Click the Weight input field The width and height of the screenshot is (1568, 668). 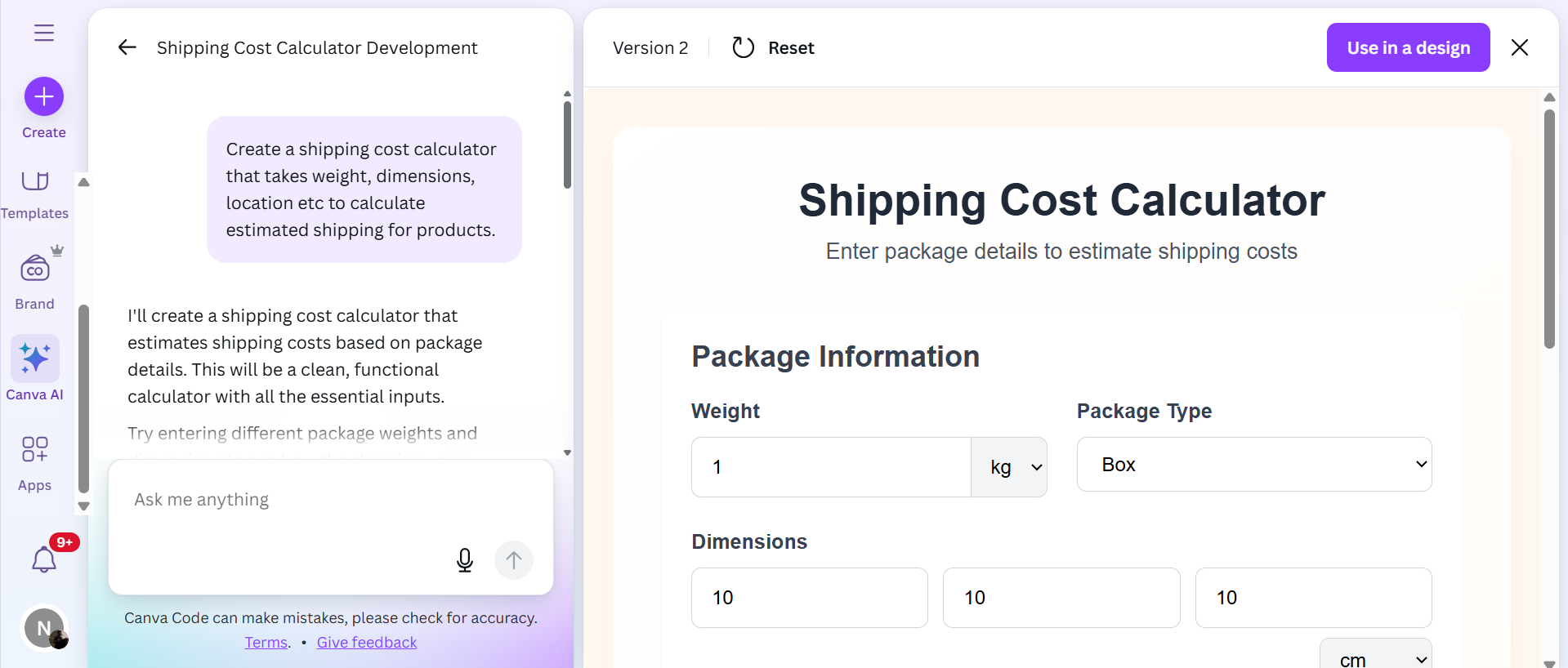click(830, 467)
